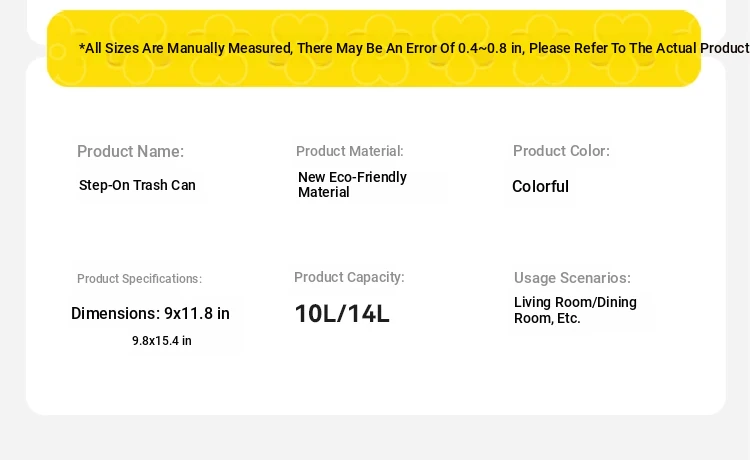Screen dimensions: 750x460
Task: Click 'Dimensions: 9x11.8 in' text
Action: [x=150, y=314]
